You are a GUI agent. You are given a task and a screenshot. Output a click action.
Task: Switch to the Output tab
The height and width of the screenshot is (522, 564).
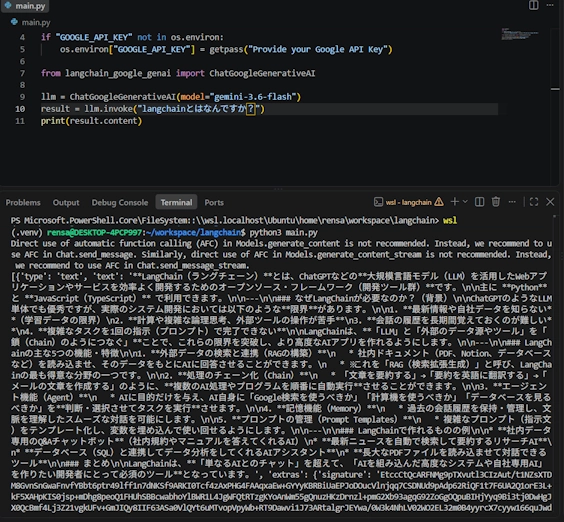tap(66, 203)
